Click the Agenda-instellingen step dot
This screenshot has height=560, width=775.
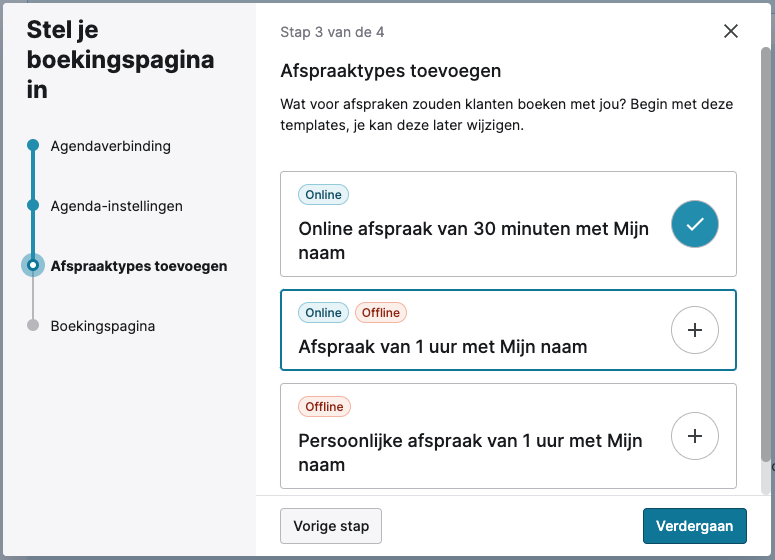pyautogui.click(x=33, y=206)
